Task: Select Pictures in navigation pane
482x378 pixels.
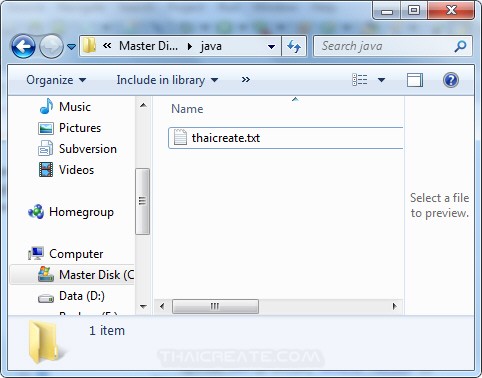Action: click(80, 128)
